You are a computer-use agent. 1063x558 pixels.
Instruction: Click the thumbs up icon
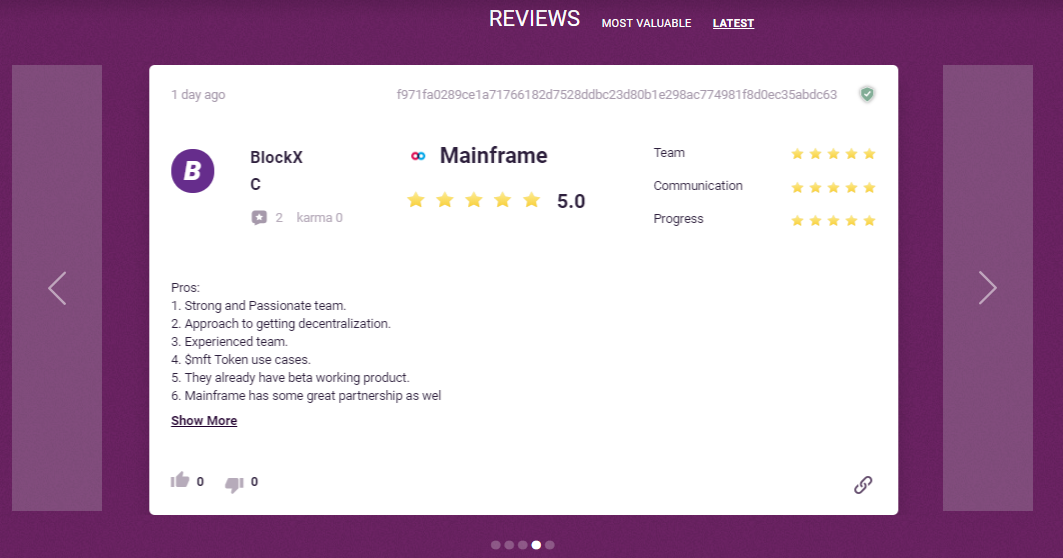(180, 481)
